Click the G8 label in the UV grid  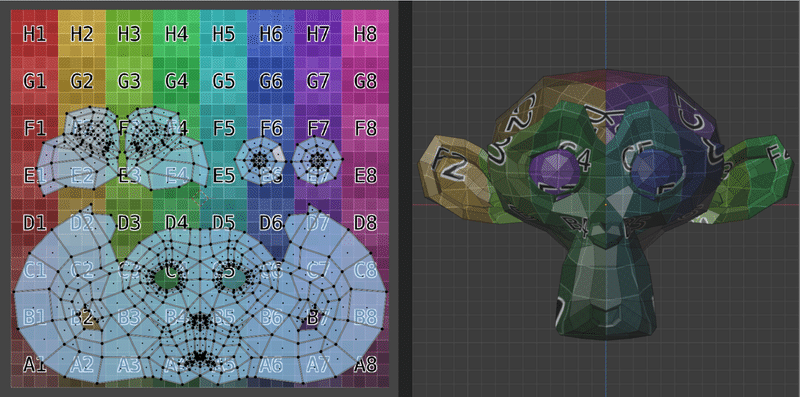pyautogui.click(x=365, y=81)
